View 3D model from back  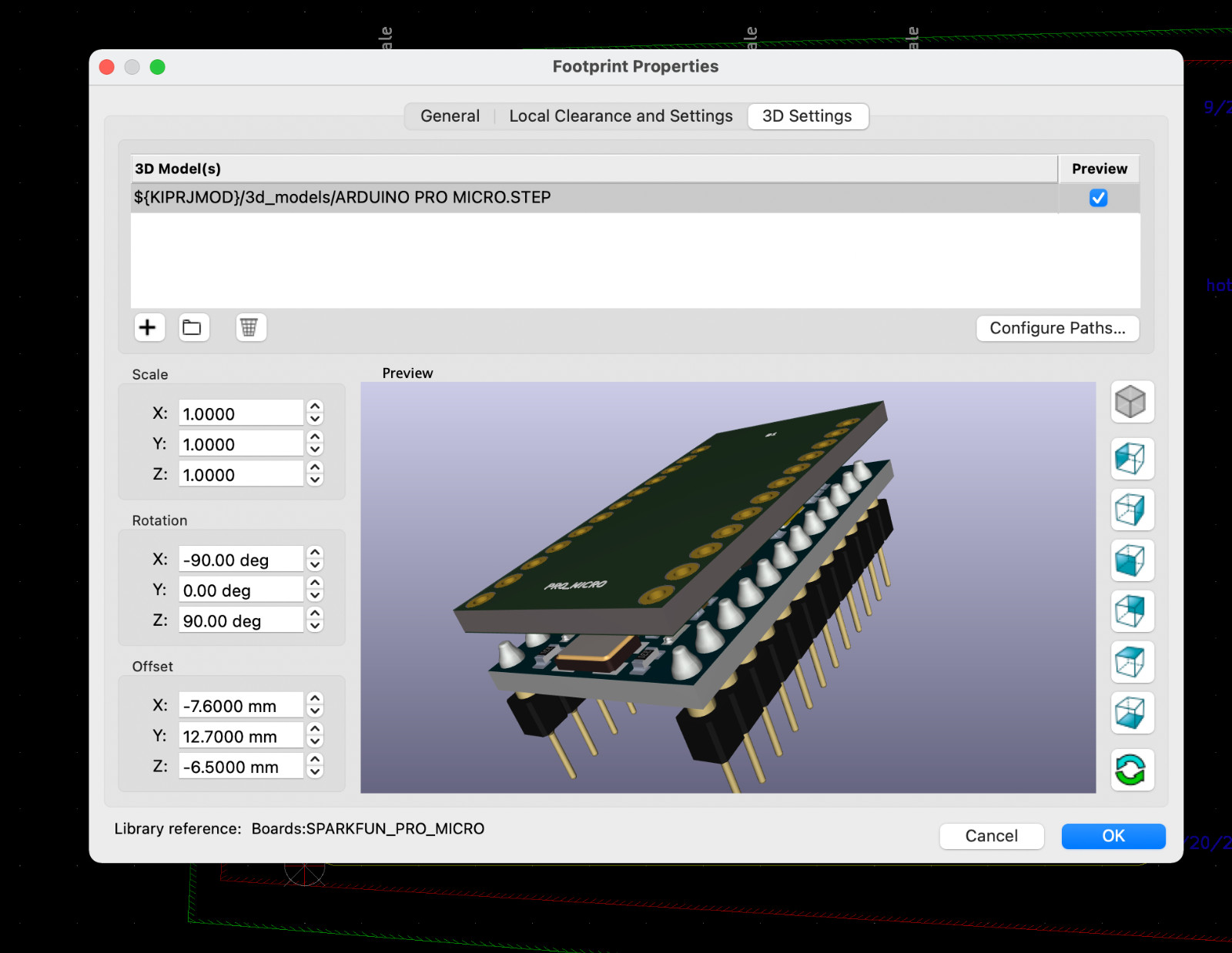1132,611
